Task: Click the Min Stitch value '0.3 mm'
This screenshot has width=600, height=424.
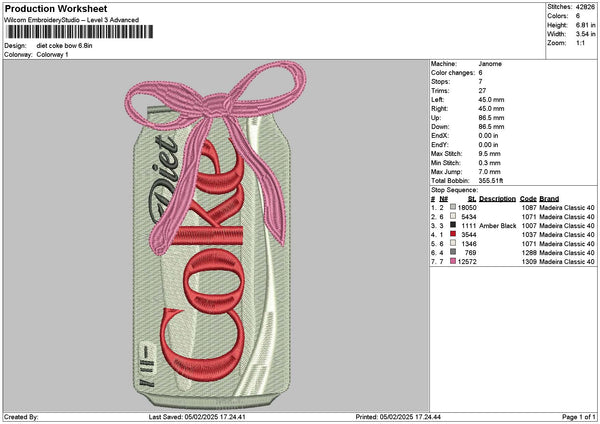Action: click(x=489, y=163)
